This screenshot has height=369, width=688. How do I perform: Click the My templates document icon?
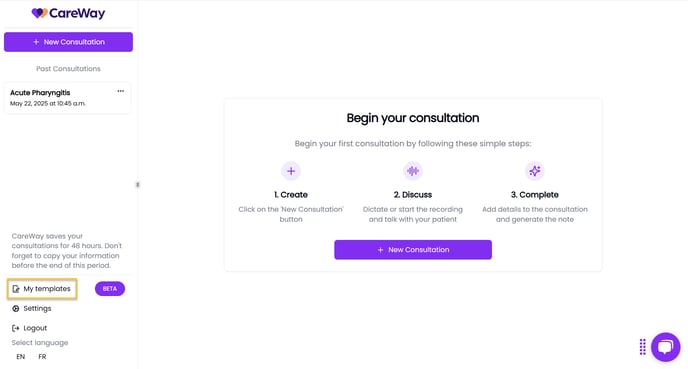point(16,289)
